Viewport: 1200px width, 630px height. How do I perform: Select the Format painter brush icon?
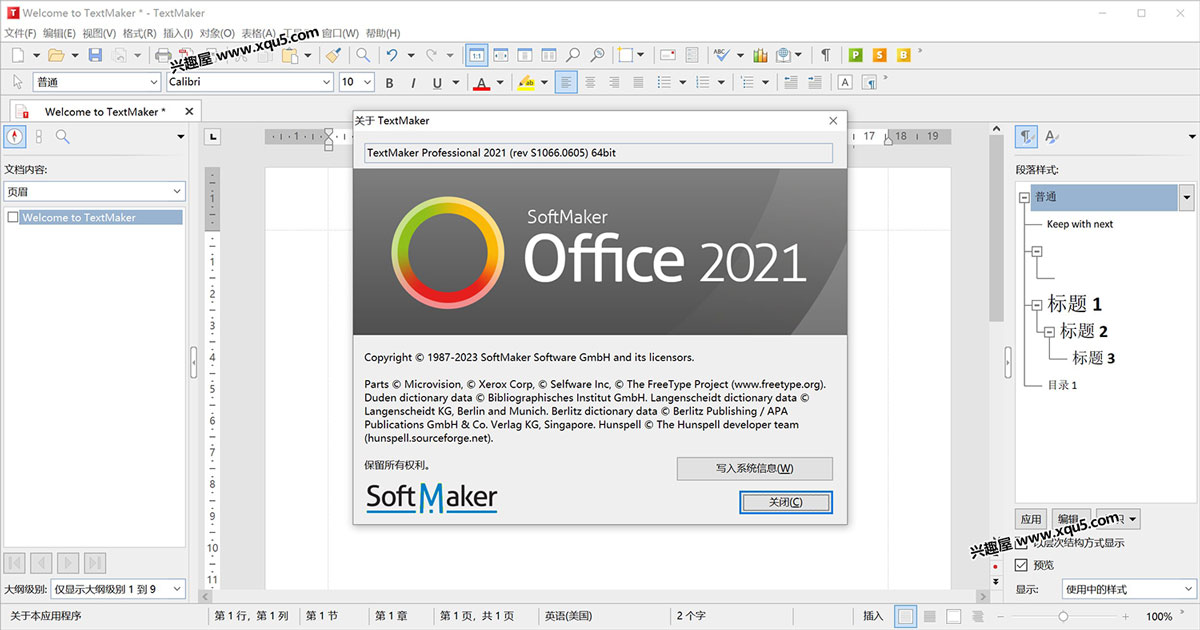[x=334, y=55]
